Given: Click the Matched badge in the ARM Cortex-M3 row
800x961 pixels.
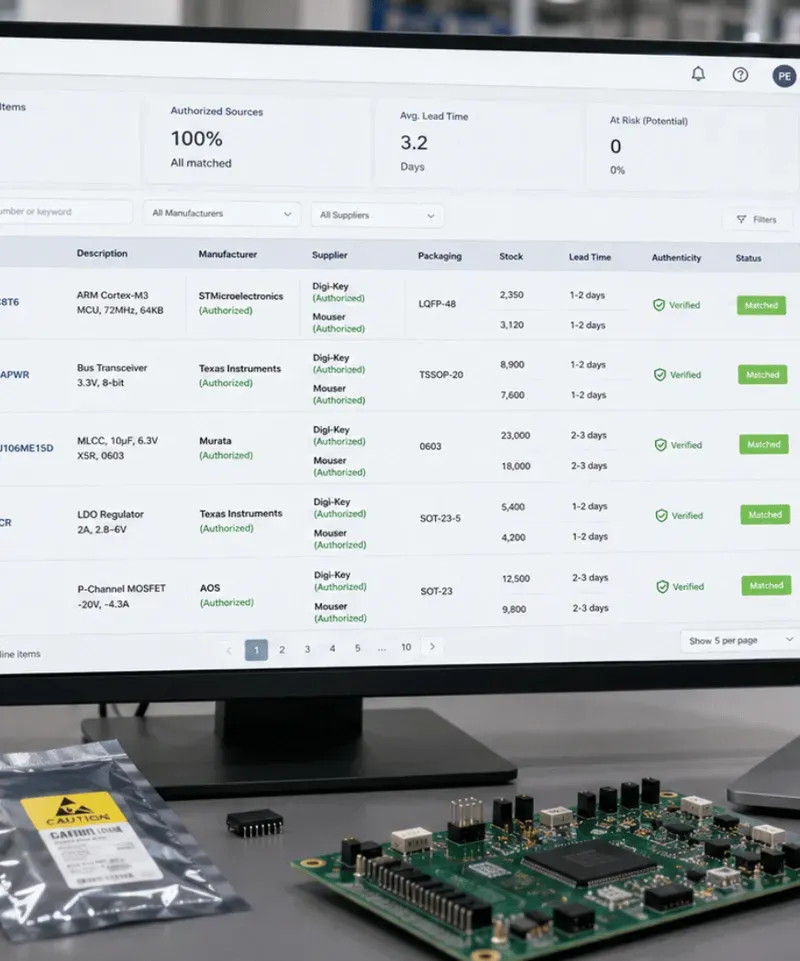Looking at the screenshot, I should [x=761, y=305].
